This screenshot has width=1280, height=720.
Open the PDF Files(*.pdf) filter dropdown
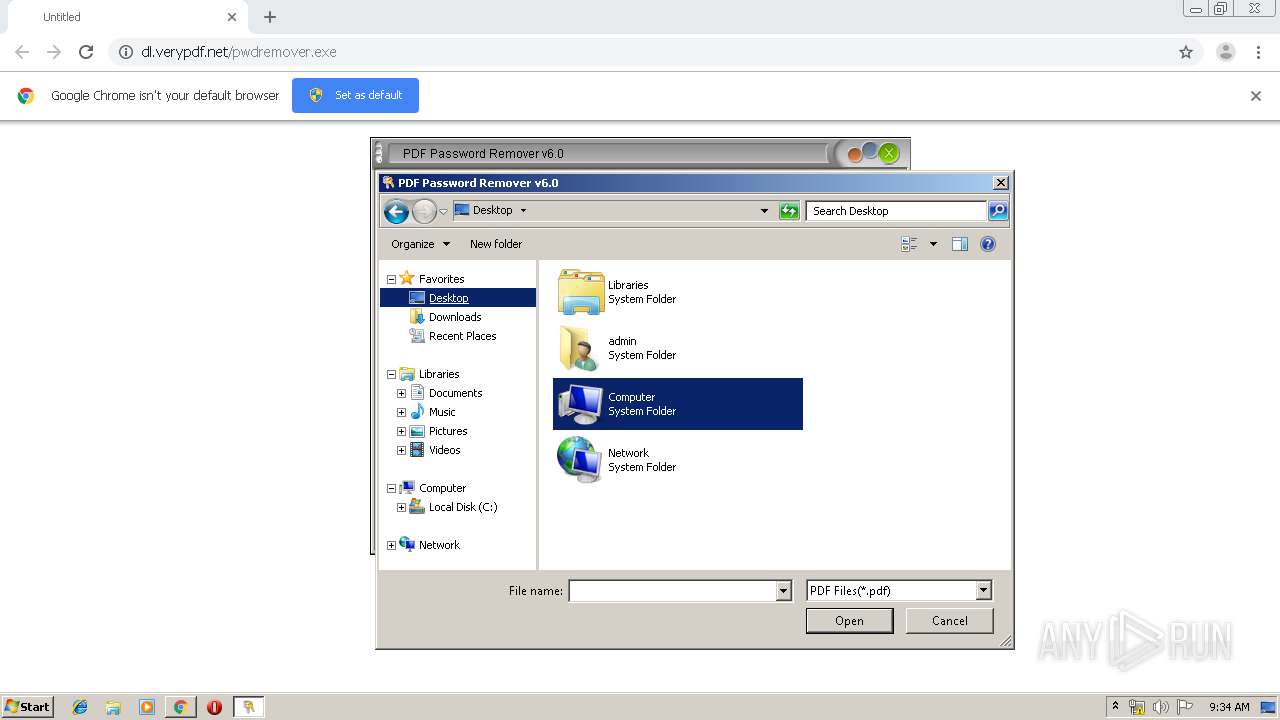(983, 591)
